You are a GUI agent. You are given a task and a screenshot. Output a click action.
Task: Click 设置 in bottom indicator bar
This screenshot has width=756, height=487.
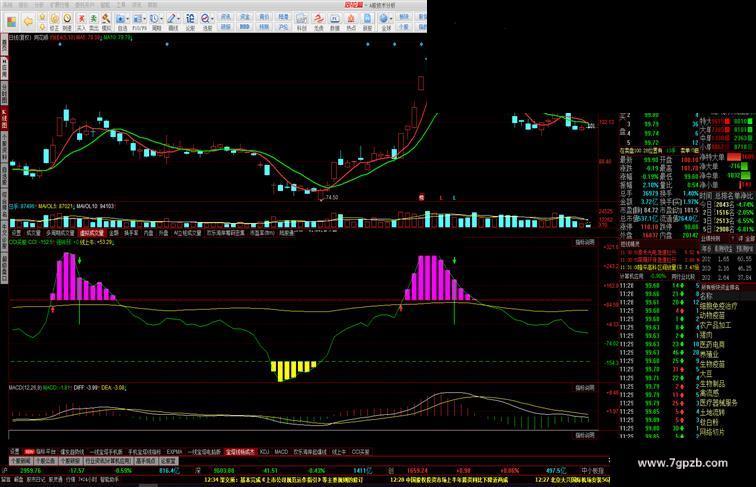point(15,451)
